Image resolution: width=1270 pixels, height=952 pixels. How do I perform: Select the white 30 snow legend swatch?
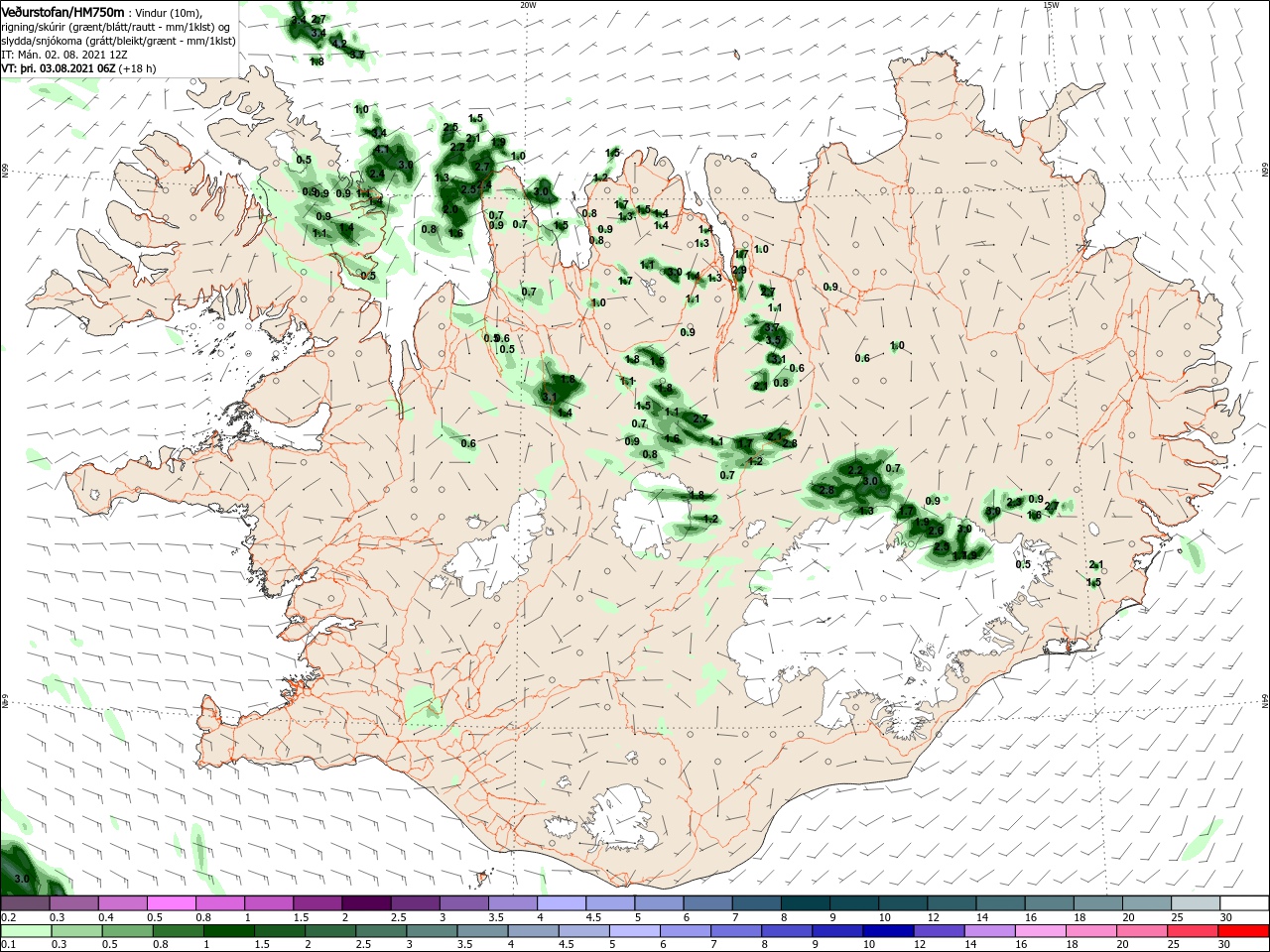pyautogui.click(x=1245, y=903)
